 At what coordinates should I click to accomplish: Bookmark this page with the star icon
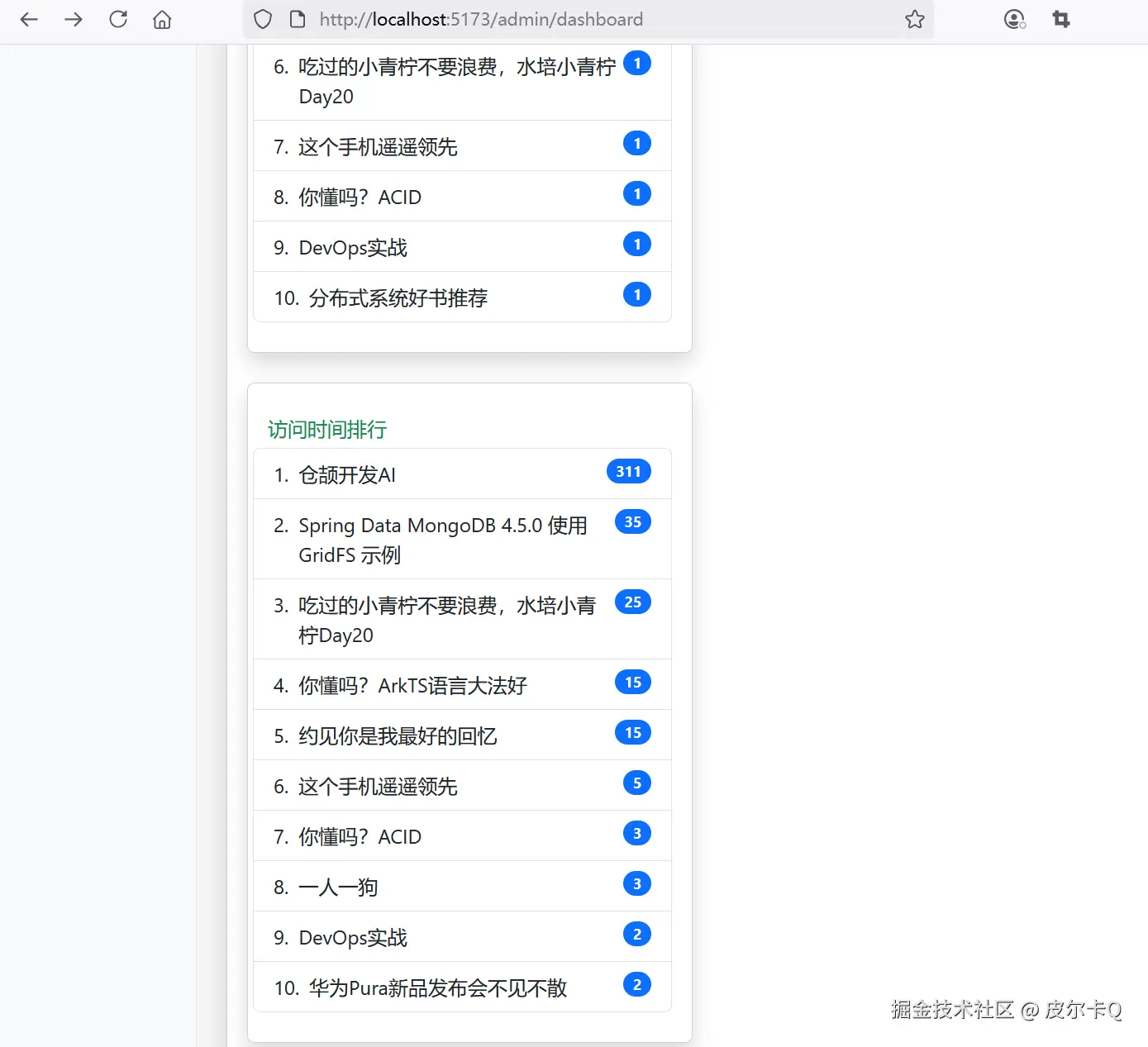pos(914,19)
